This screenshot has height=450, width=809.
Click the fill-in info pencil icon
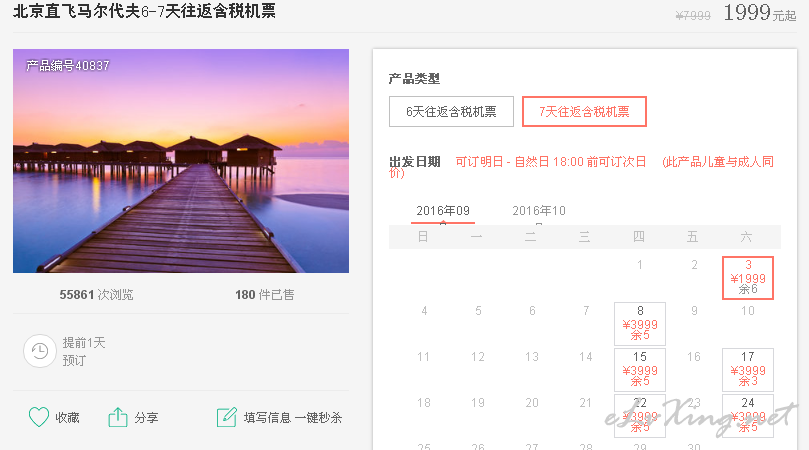point(226,417)
